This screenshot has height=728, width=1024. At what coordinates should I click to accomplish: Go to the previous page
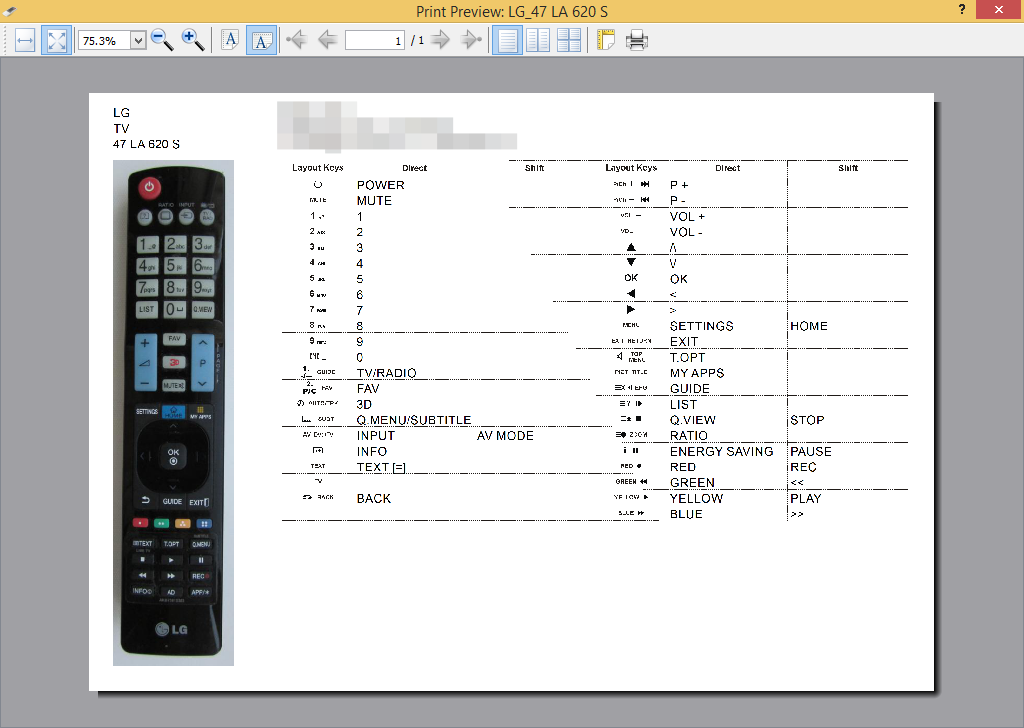[x=327, y=40]
